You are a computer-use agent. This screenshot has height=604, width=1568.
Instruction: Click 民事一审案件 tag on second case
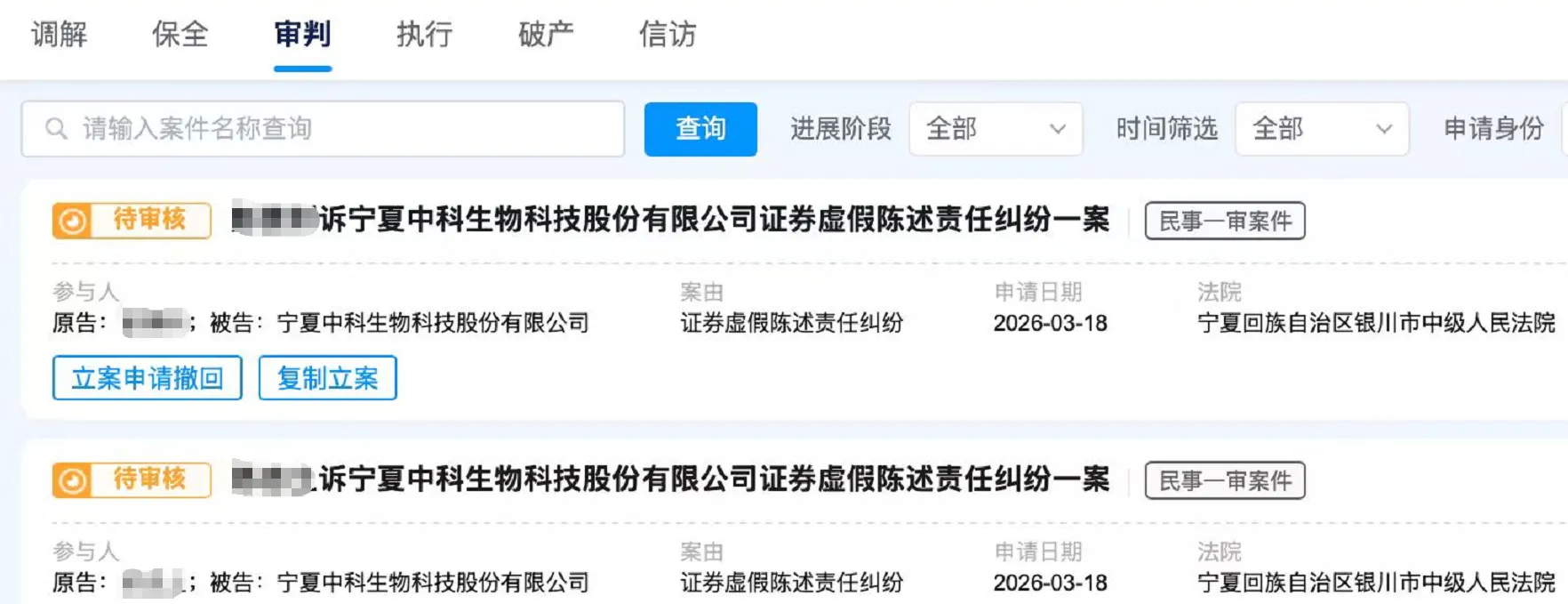[1225, 480]
